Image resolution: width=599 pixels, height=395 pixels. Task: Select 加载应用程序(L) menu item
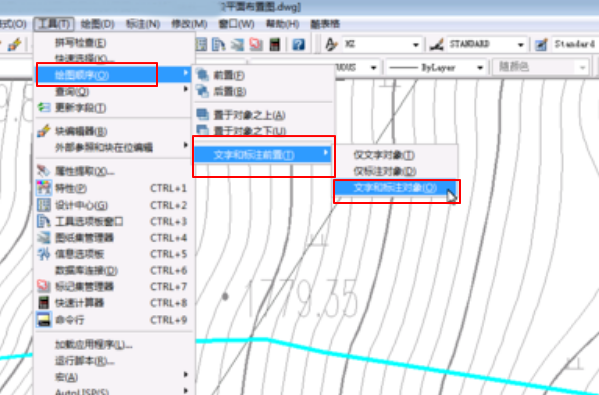(113, 345)
